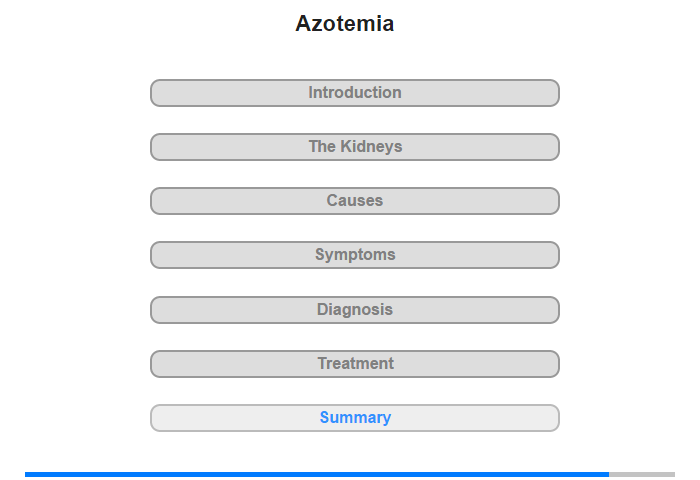This screenshot has width=700, height=480.
Task: Pick the Causes menu entry
Action: click(355, 201)
